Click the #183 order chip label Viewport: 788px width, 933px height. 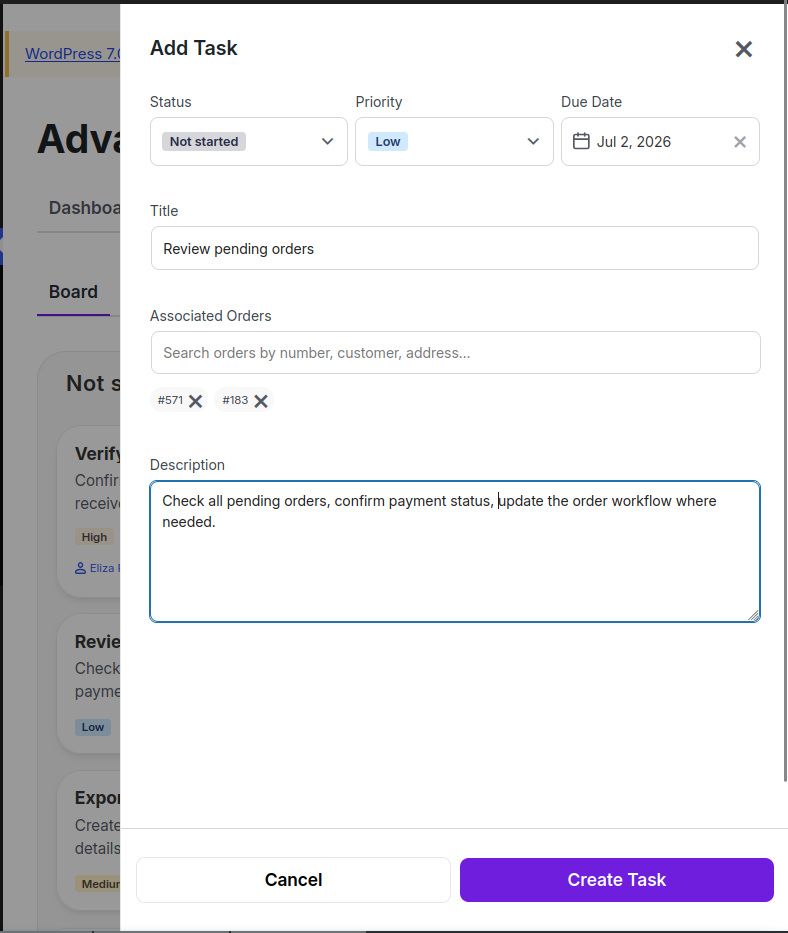click(x=235, y=400)
